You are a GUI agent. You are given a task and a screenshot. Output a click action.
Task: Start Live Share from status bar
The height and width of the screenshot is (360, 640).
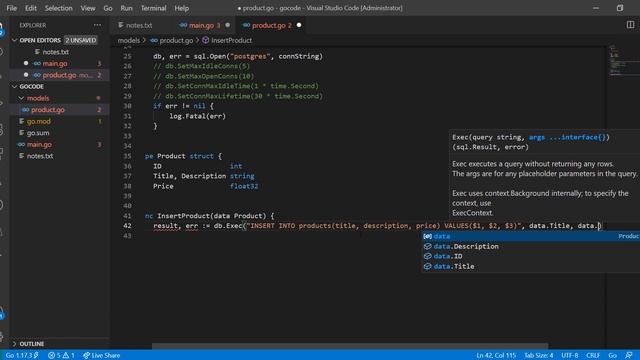pyautogui.click(x=102, y=355)
